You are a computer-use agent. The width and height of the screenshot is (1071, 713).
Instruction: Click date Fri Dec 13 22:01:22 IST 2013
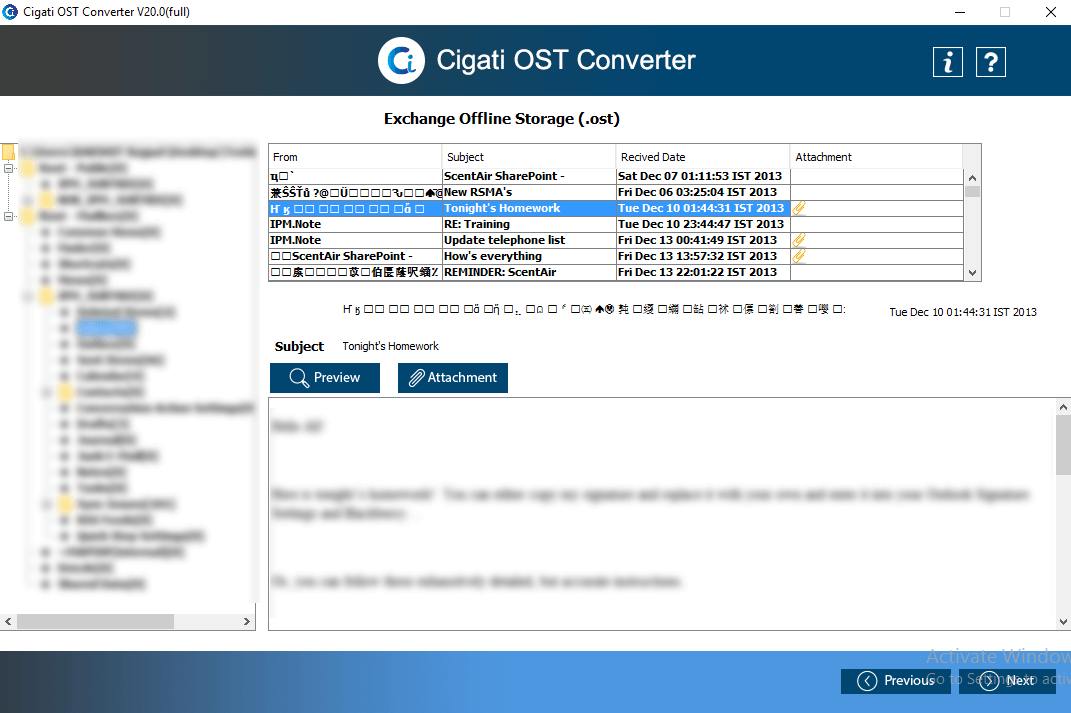tap(697, 272)
